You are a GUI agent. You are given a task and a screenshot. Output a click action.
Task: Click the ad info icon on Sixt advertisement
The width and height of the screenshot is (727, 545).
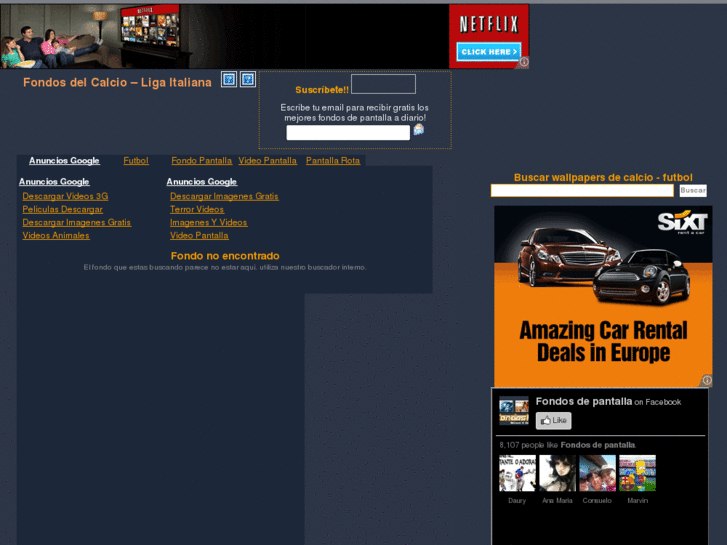point(706,381)
